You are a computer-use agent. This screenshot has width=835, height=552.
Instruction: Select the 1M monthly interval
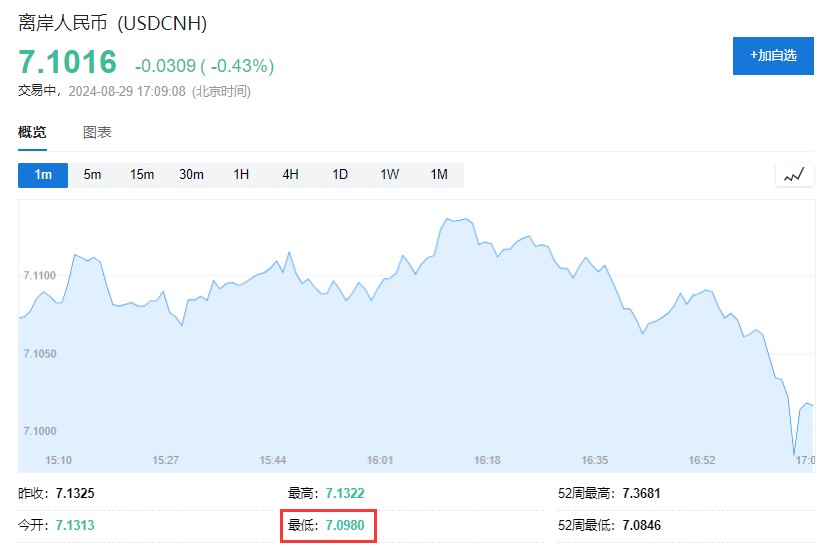click(439, 175)
